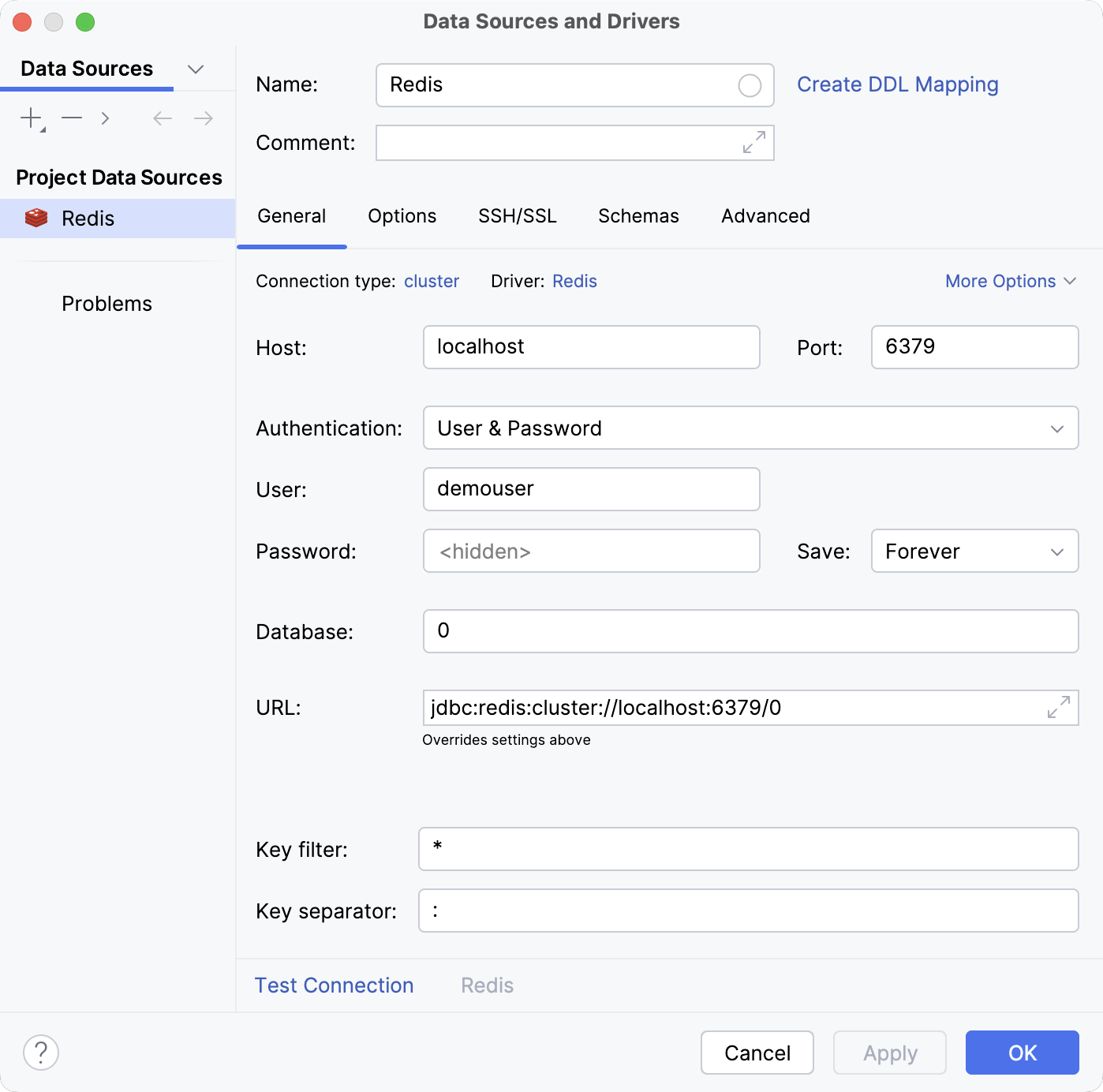Screen dimensions: 1103x1092
Task: Click inside the Port input field
Action: (x=974, y=347)
